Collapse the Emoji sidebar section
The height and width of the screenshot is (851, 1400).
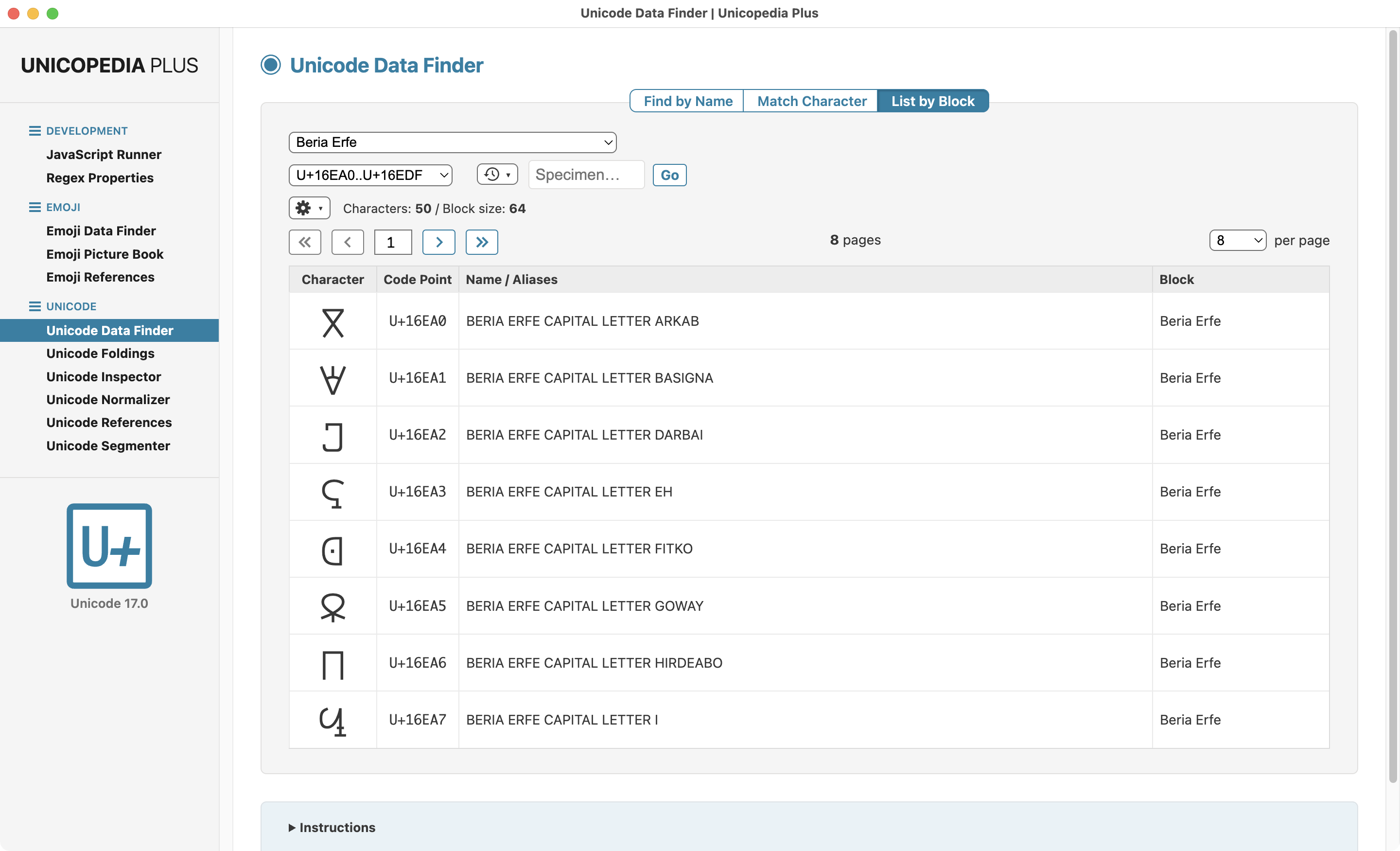click(x=35, y=207)
